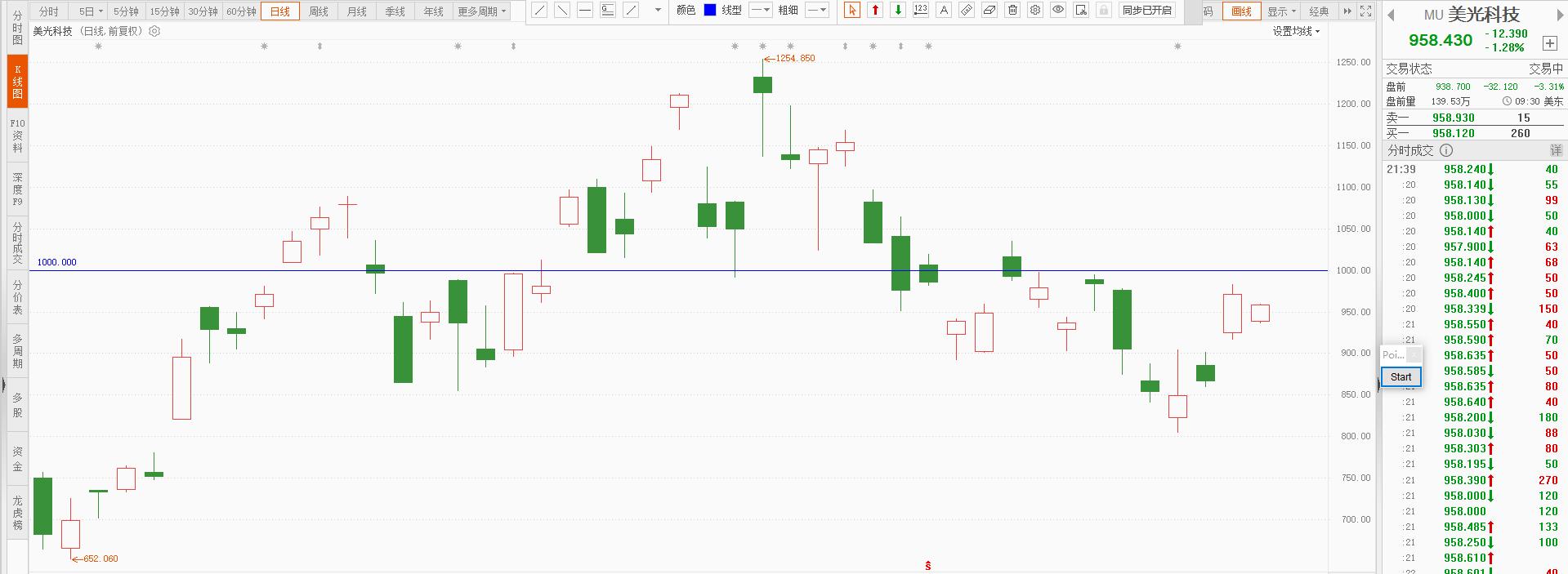Switch to 经典 classic layout

(1319, 11)
